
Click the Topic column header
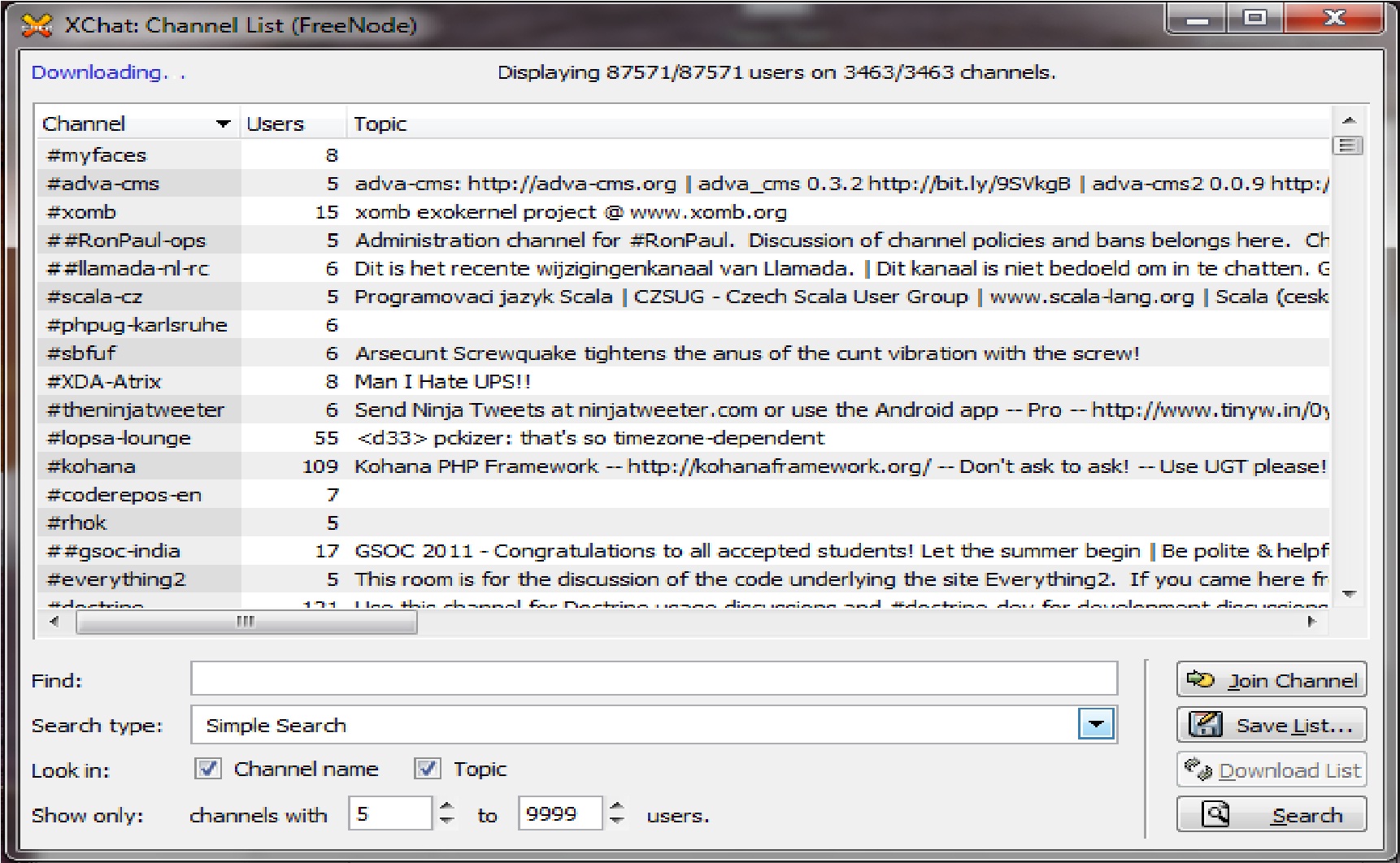[837, 124]
